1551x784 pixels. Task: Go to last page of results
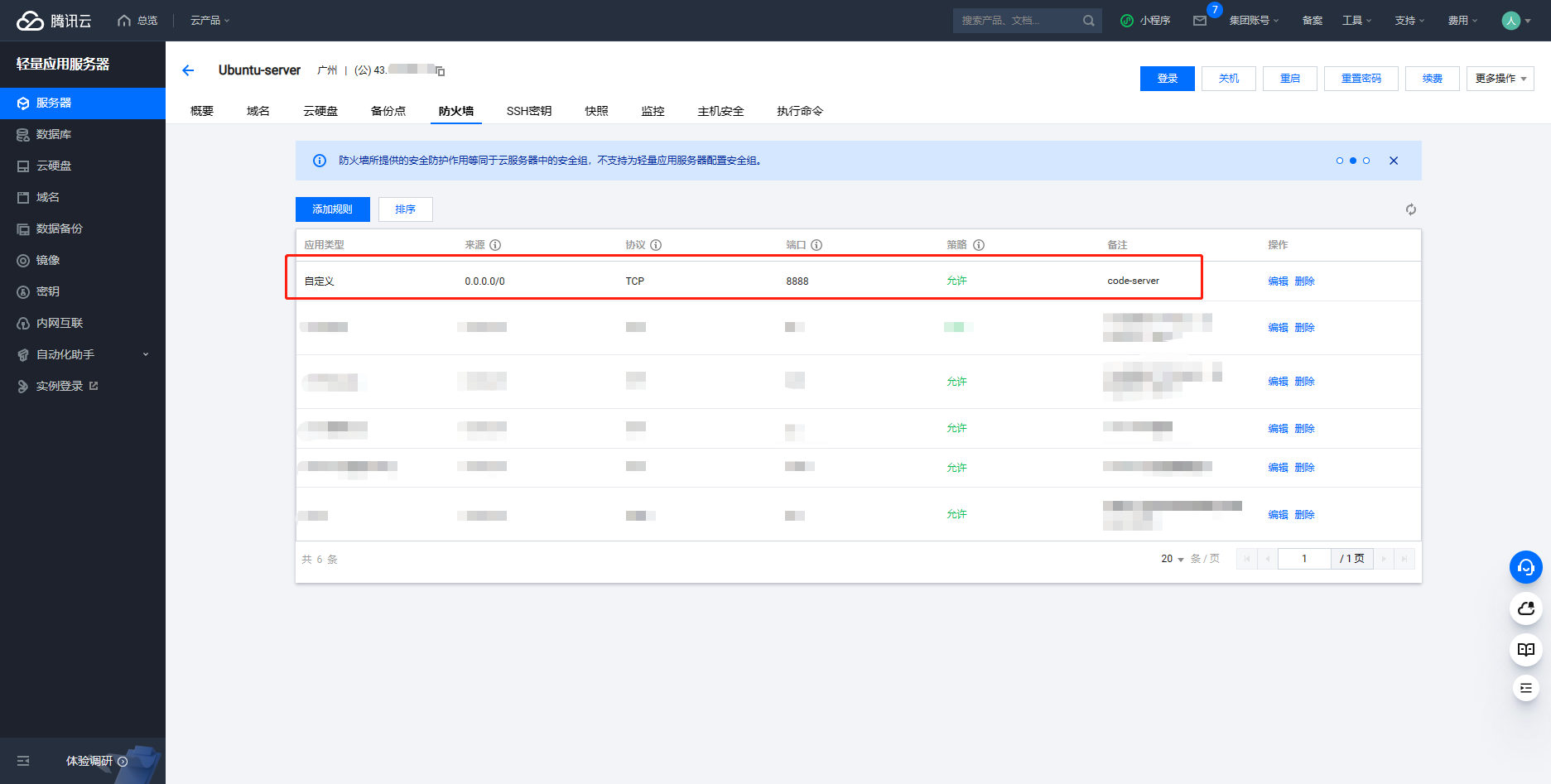[x=1404, y=559]
